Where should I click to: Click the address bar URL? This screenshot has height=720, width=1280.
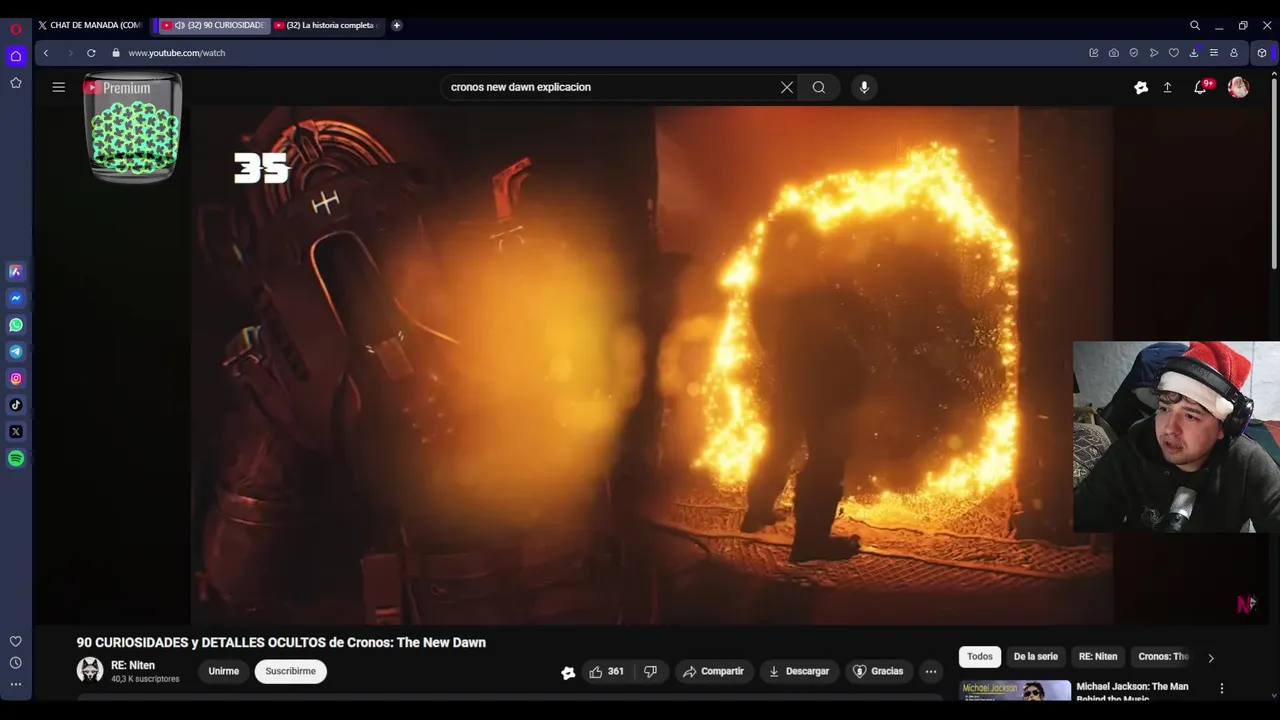click(177, 53)
